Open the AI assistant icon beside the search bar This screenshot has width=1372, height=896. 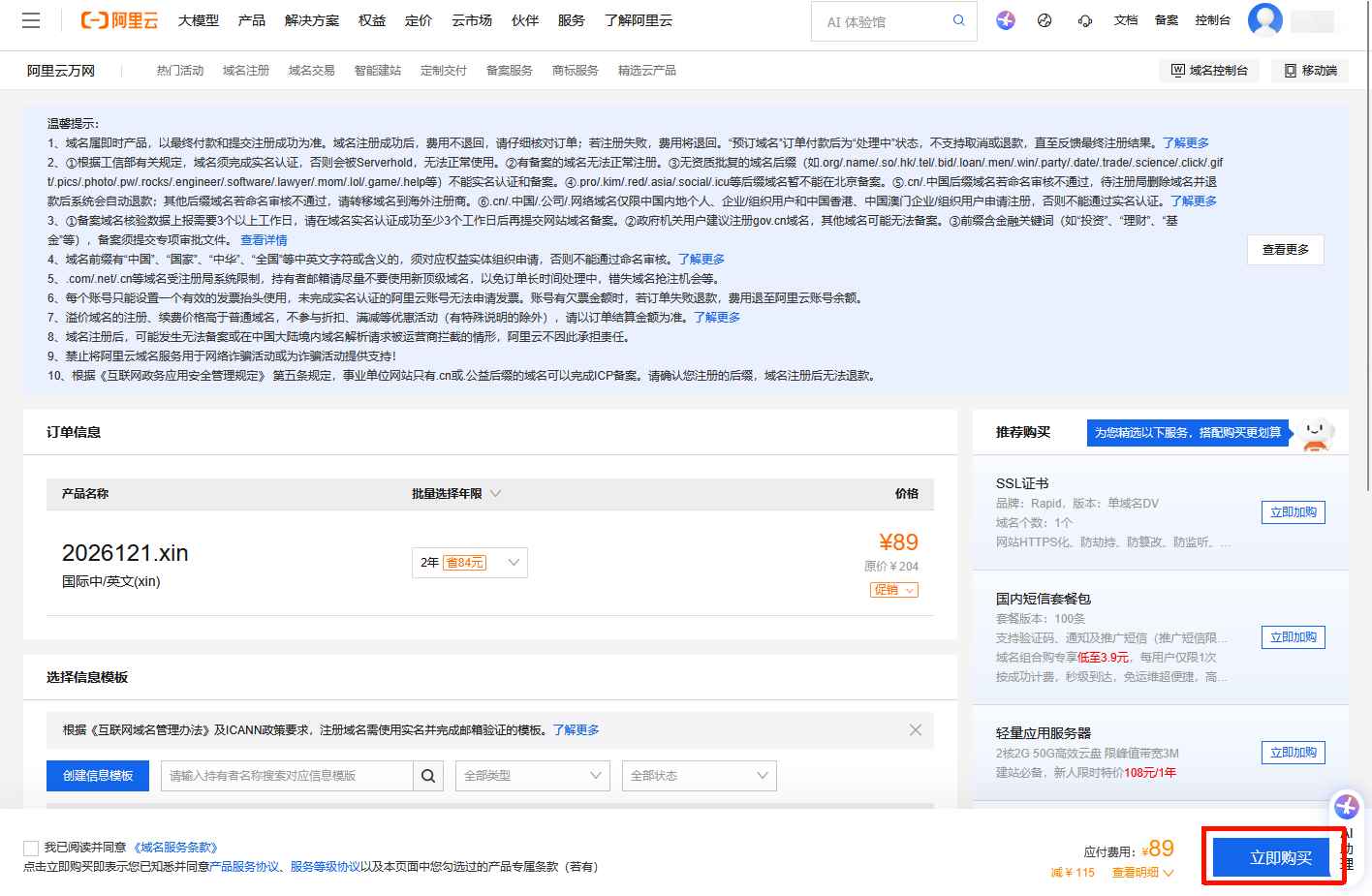(x=1005, y=19)
